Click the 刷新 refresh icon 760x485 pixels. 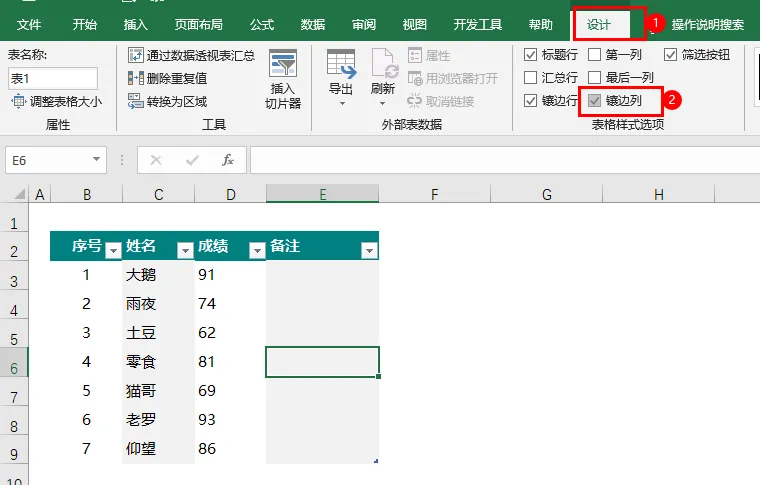pyautogui.click(x=384, y=63)
